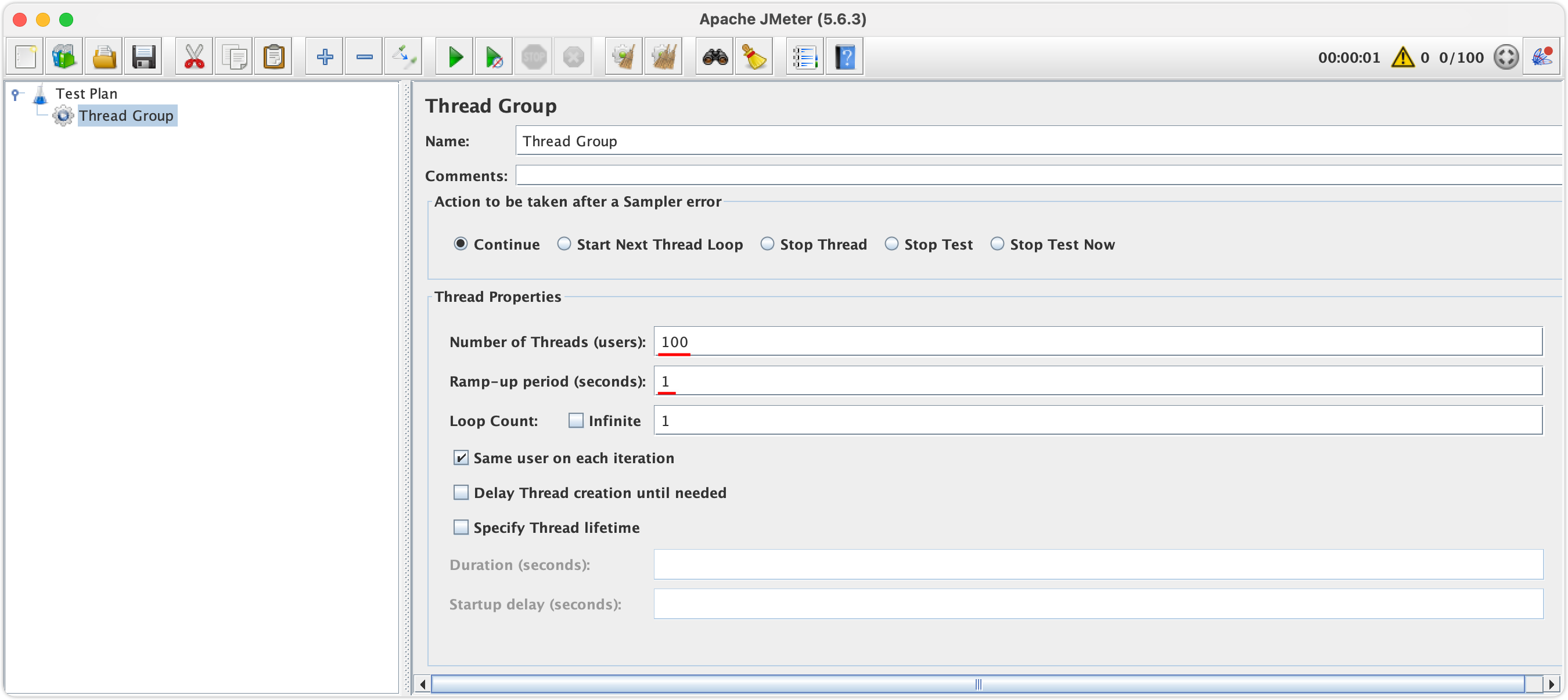
Task: View log errors via the warning triangle
Action: pyautogui.click(x=1403, y=57)
